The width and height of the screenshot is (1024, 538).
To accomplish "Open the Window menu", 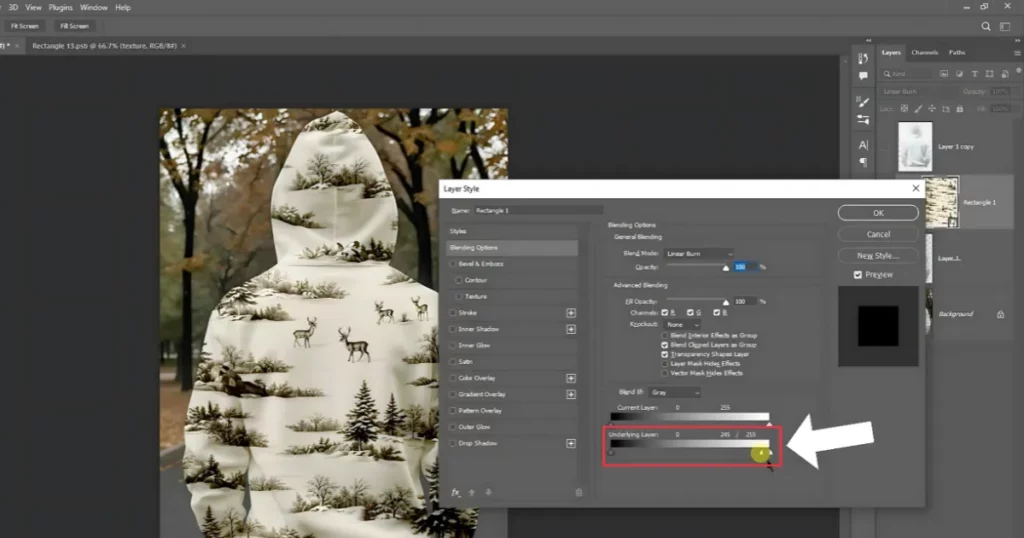I will (x=93, y=8).
